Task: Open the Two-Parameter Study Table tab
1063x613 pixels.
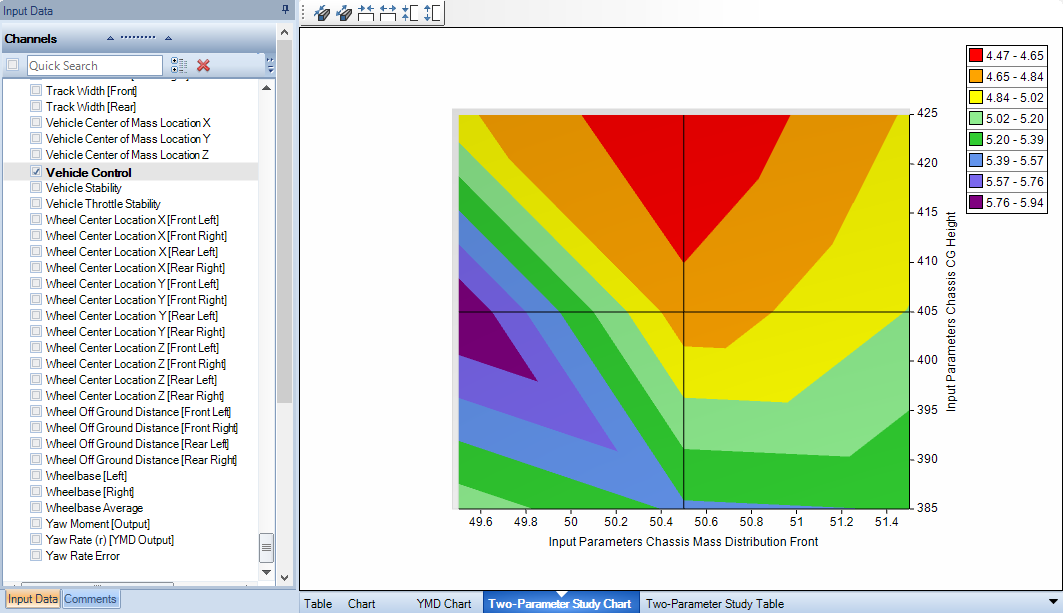Action: [715, 604]
